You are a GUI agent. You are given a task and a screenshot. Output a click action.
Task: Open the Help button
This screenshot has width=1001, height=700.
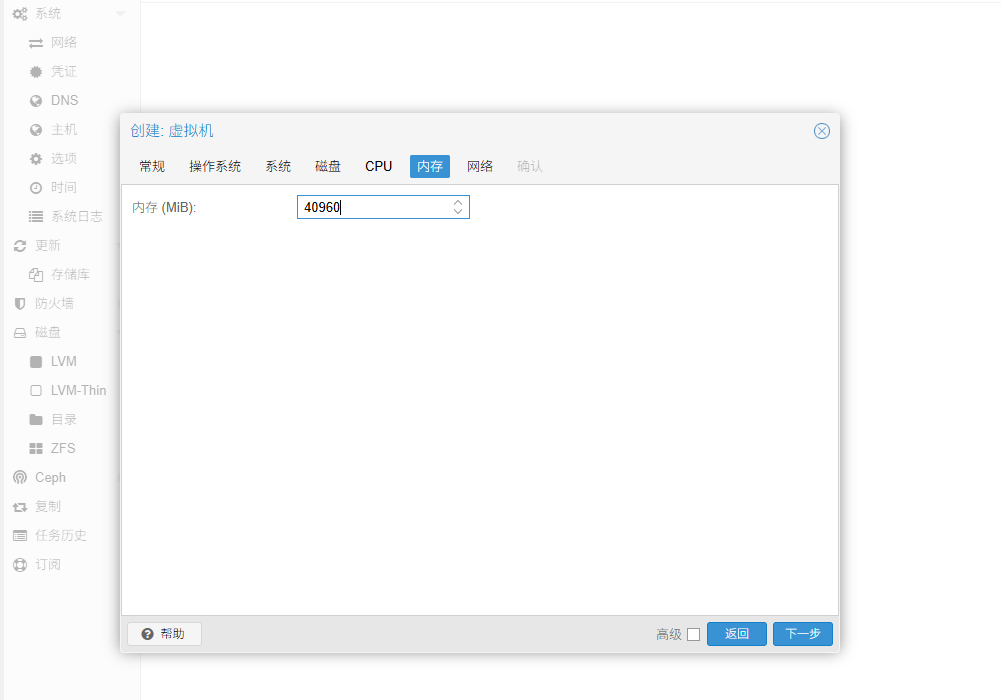tap(164, 634)
